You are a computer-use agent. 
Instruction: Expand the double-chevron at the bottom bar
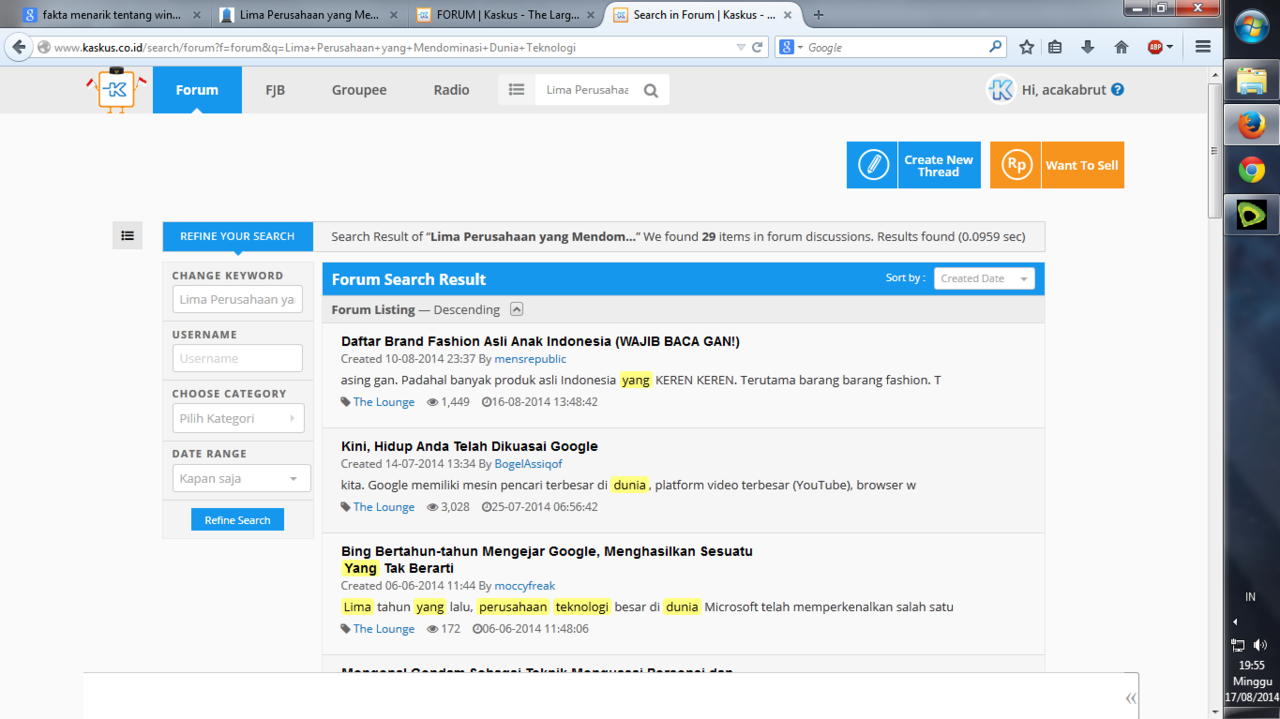(x=1130, y=698)
